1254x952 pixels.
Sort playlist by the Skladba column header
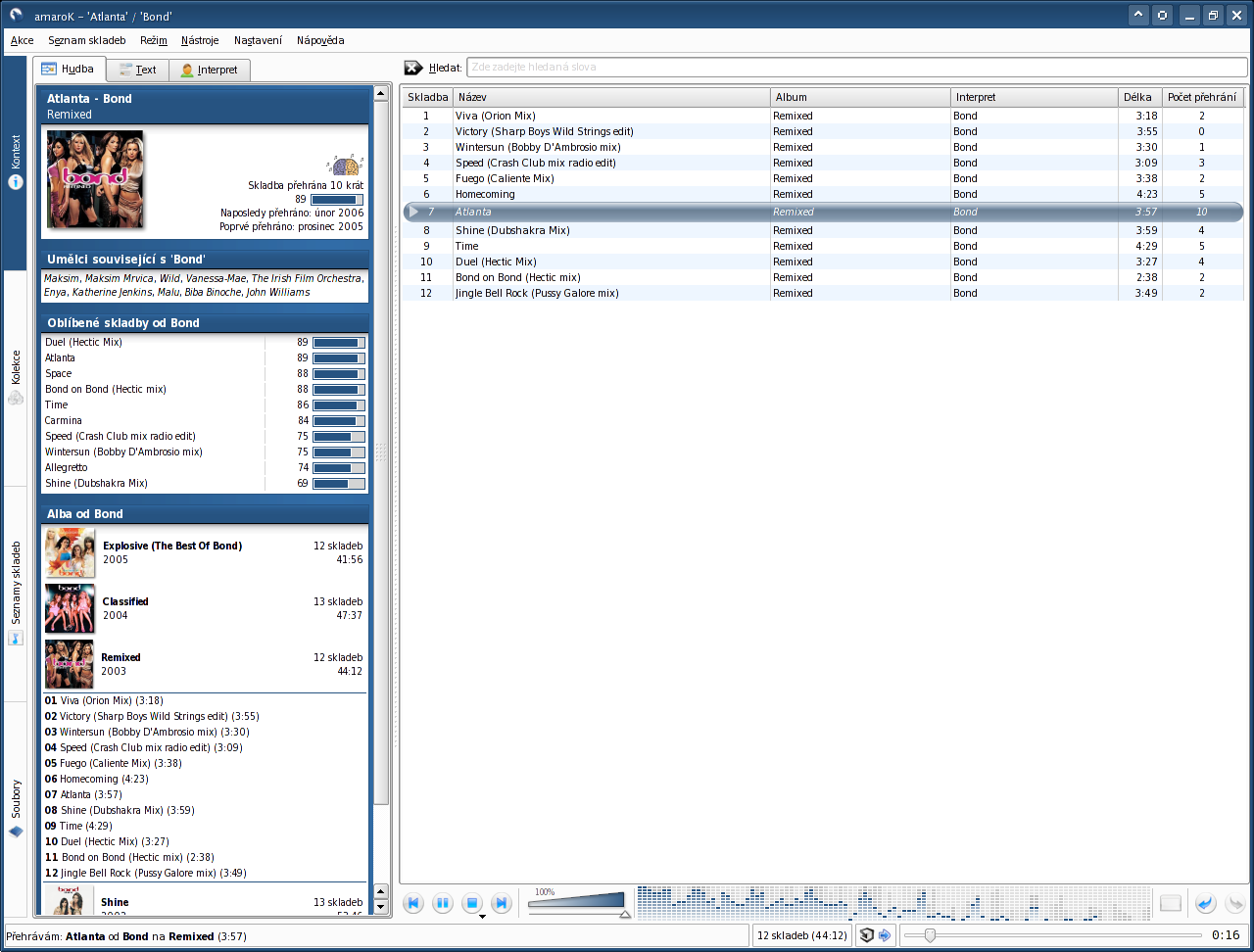pyautogui.click(x=428, y=97)
